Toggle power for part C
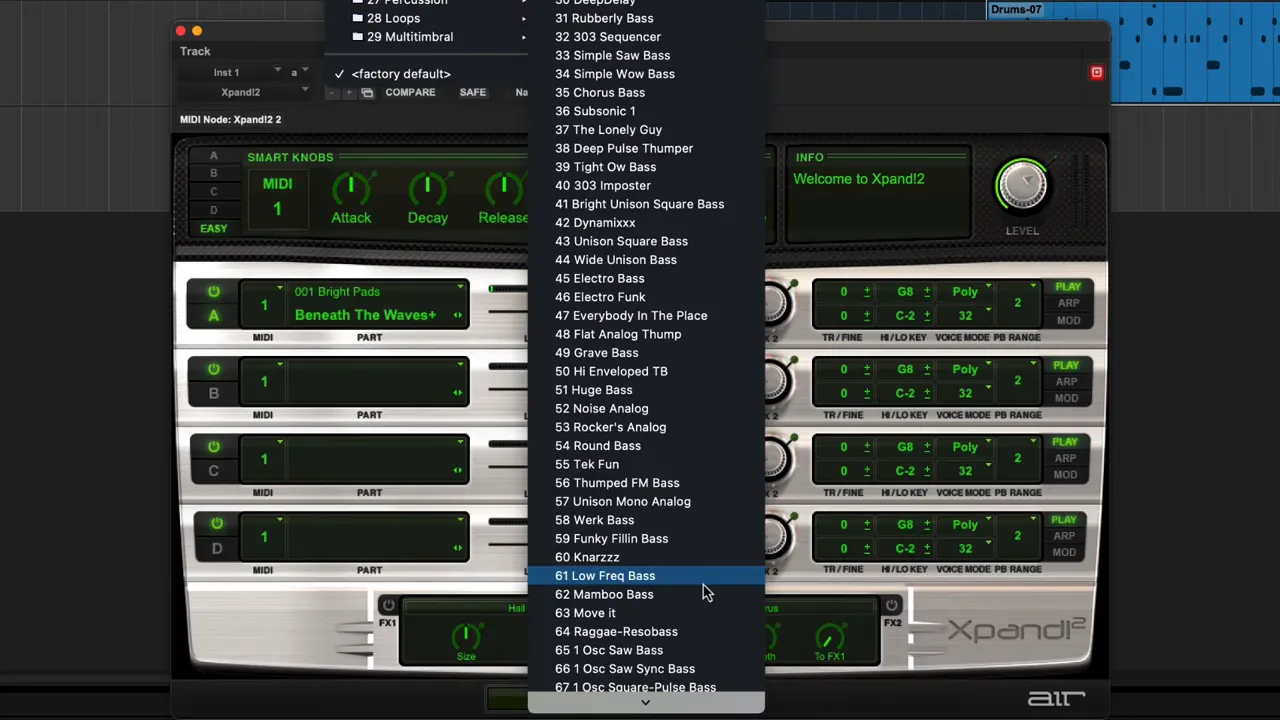 coord(213,447)
